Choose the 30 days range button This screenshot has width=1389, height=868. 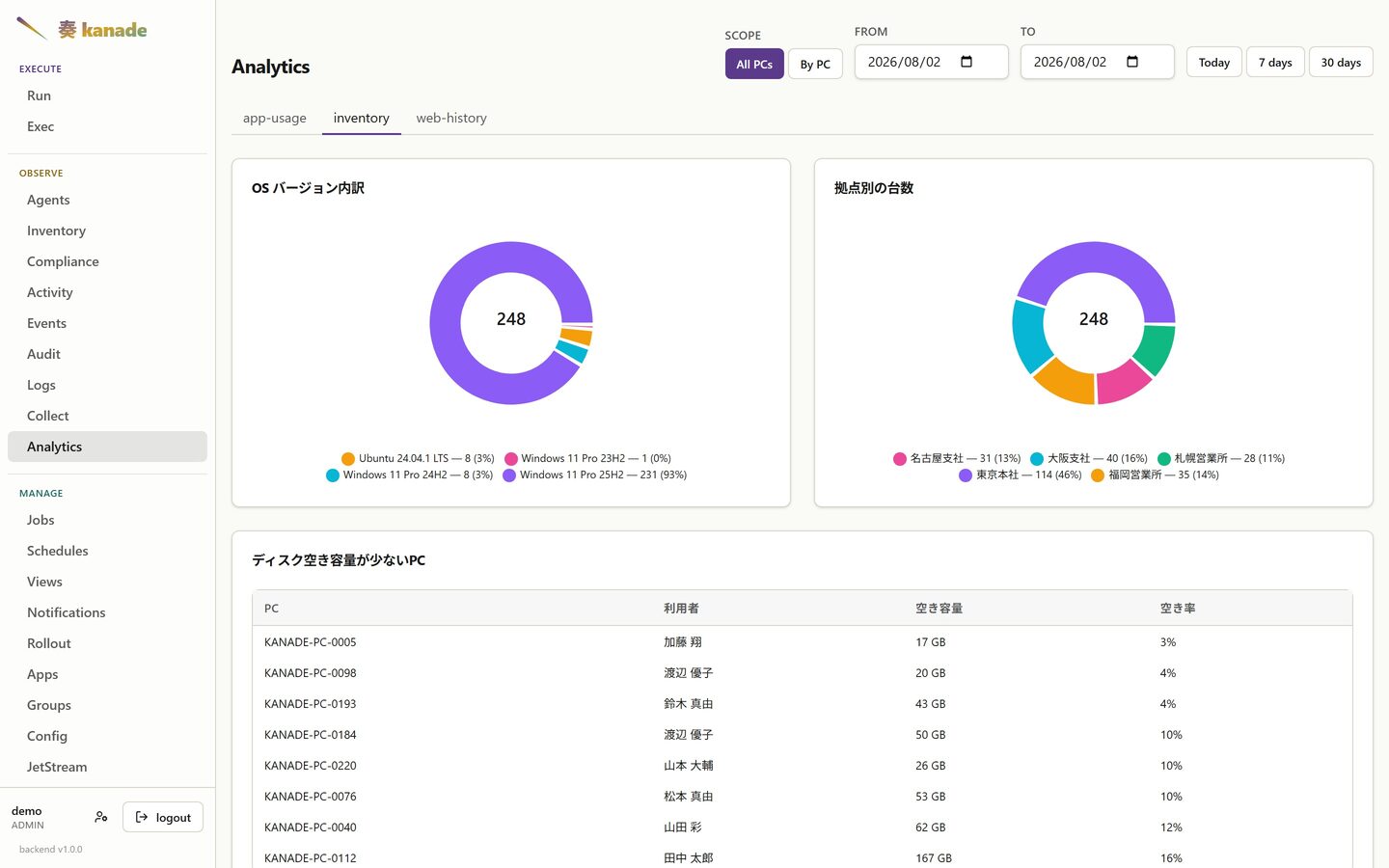point(1341,62)
